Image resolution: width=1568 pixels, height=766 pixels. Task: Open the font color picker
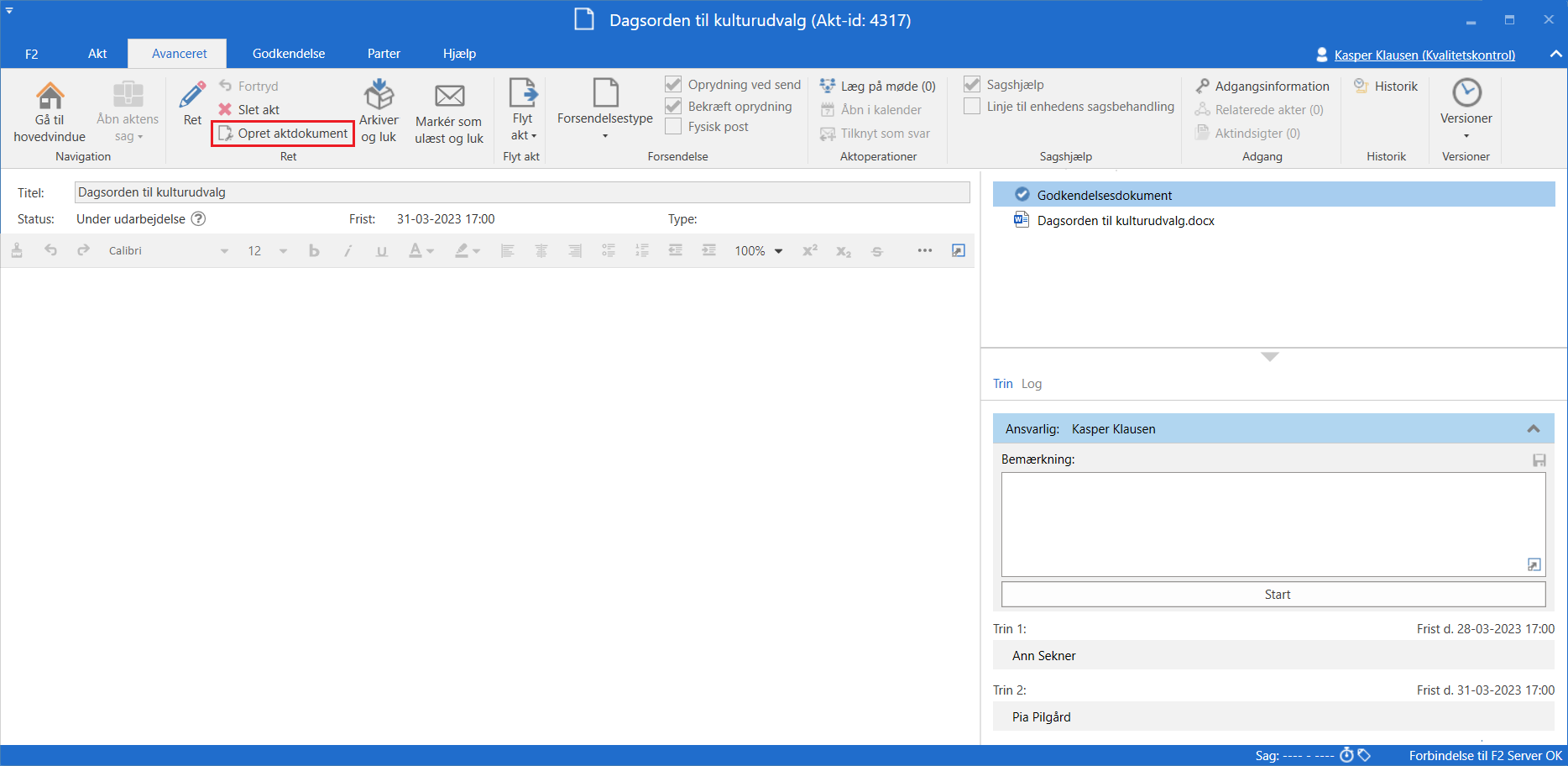pos(431,250)
